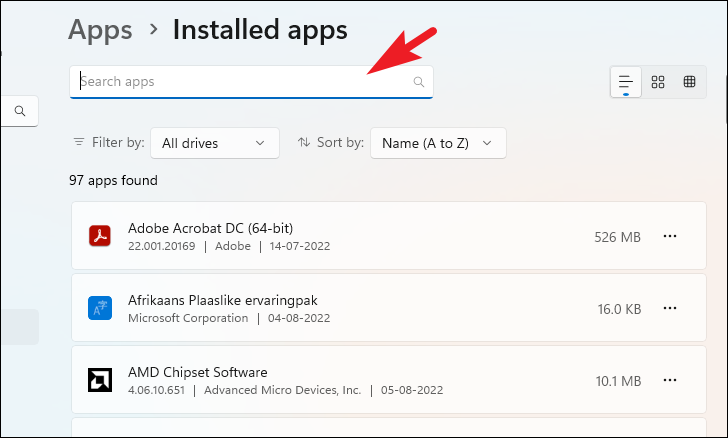Open the Name (A to Z) sort dropdown
728x438 pixels.
438,143
